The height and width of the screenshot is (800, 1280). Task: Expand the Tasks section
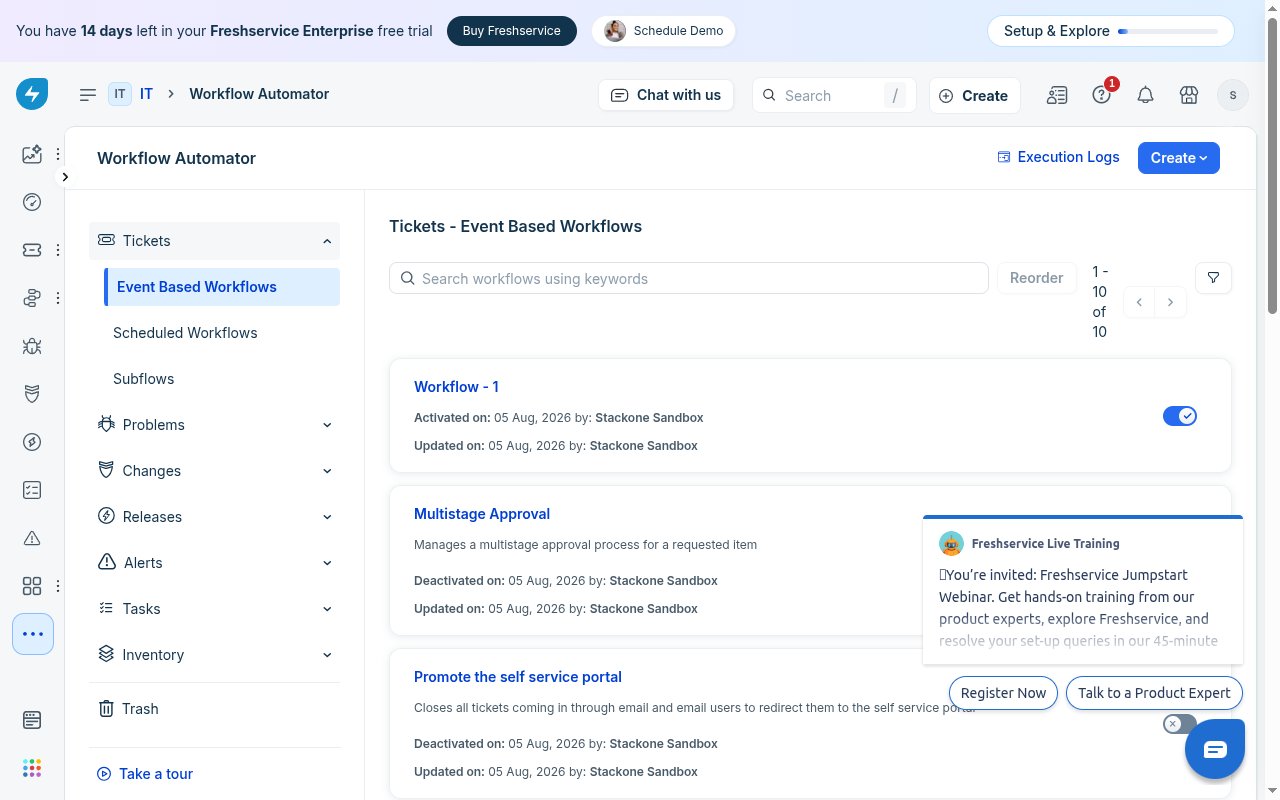(214, 609)
